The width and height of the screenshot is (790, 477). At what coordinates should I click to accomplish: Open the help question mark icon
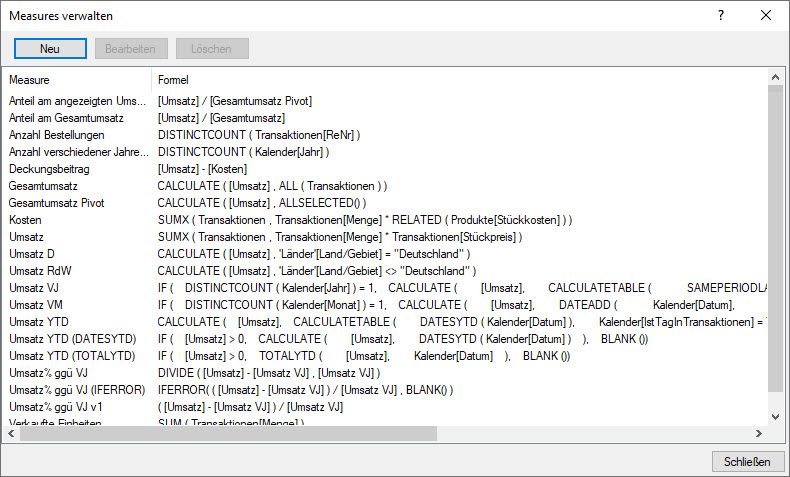pos(720,16)
